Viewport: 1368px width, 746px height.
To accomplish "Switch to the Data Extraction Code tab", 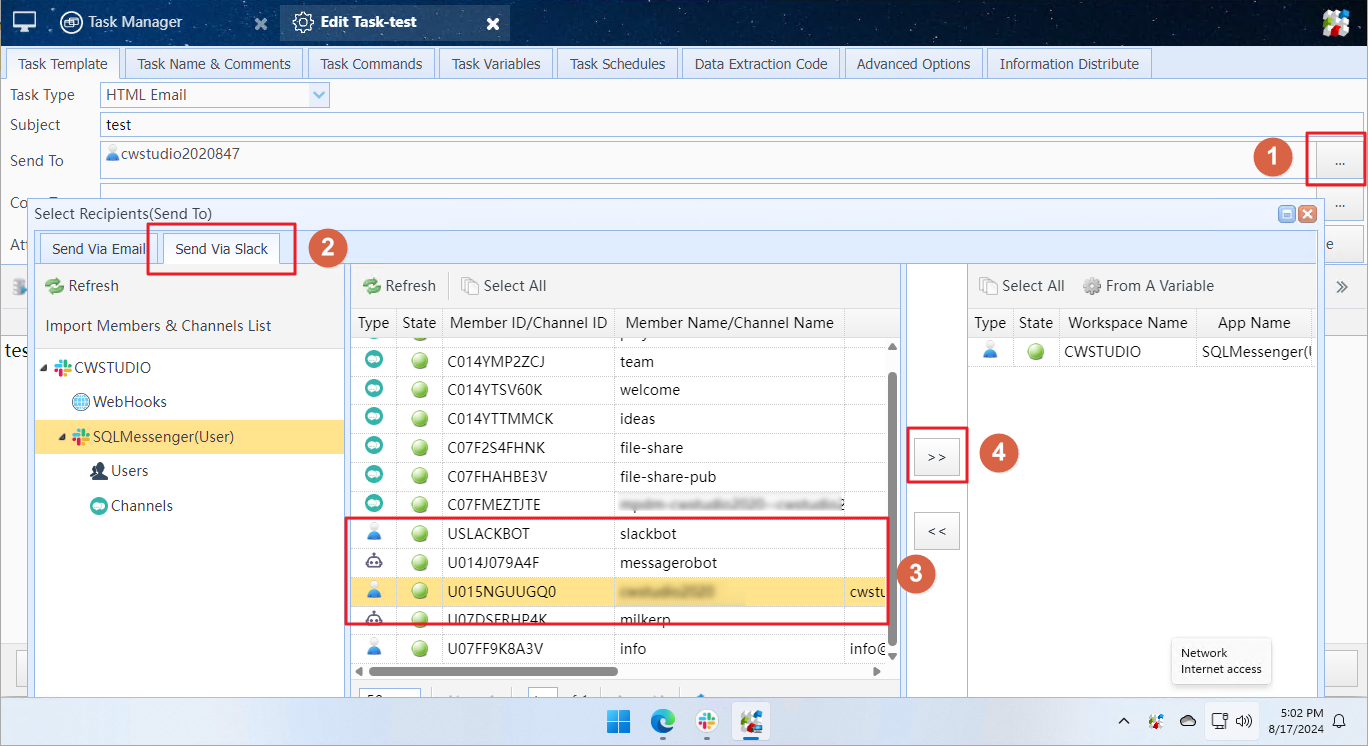I will click(x=761, y=64).
